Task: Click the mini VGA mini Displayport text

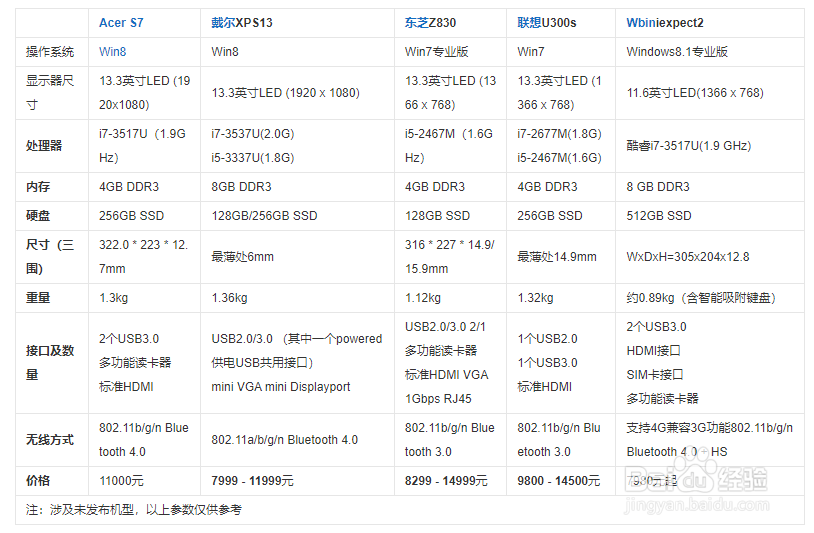Action: 281,387
